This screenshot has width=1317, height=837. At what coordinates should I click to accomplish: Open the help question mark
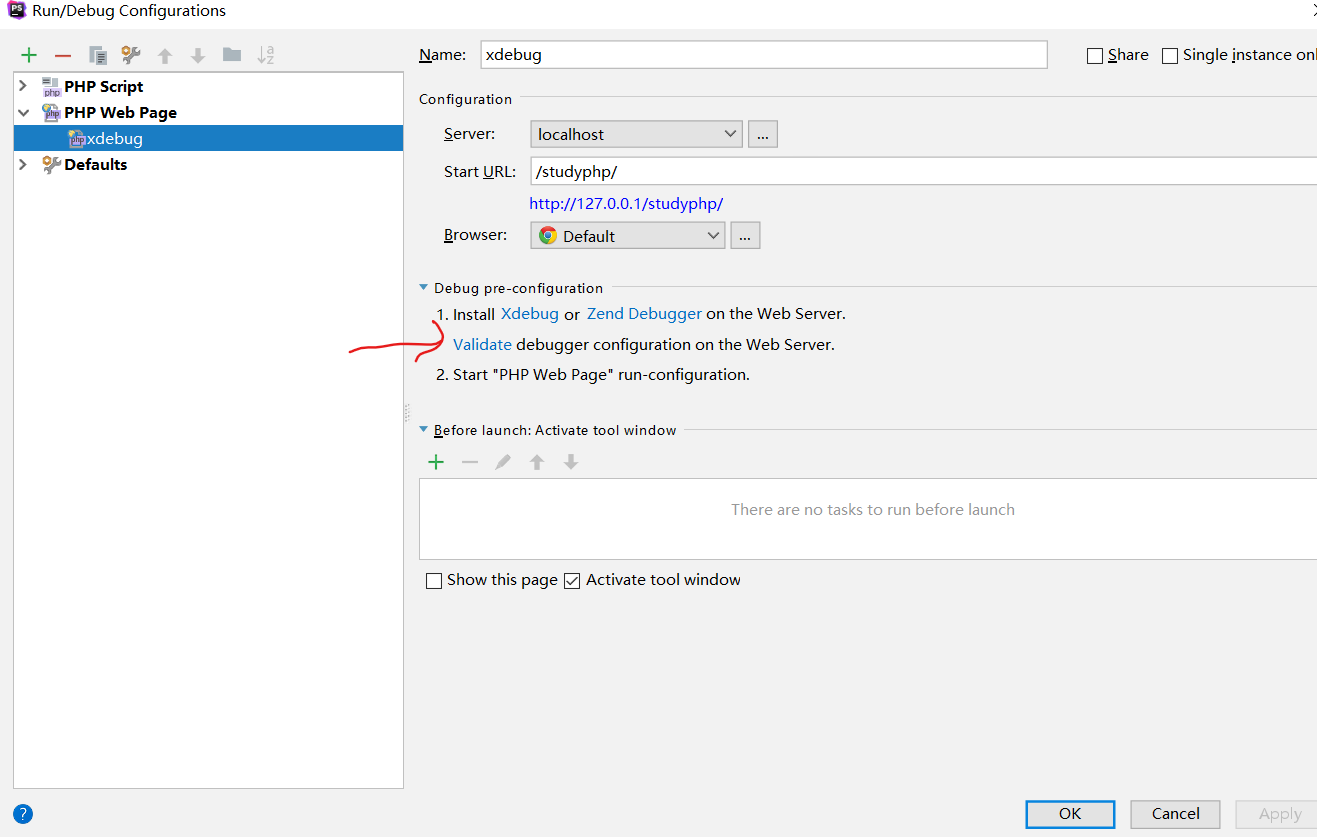point(23,813)
